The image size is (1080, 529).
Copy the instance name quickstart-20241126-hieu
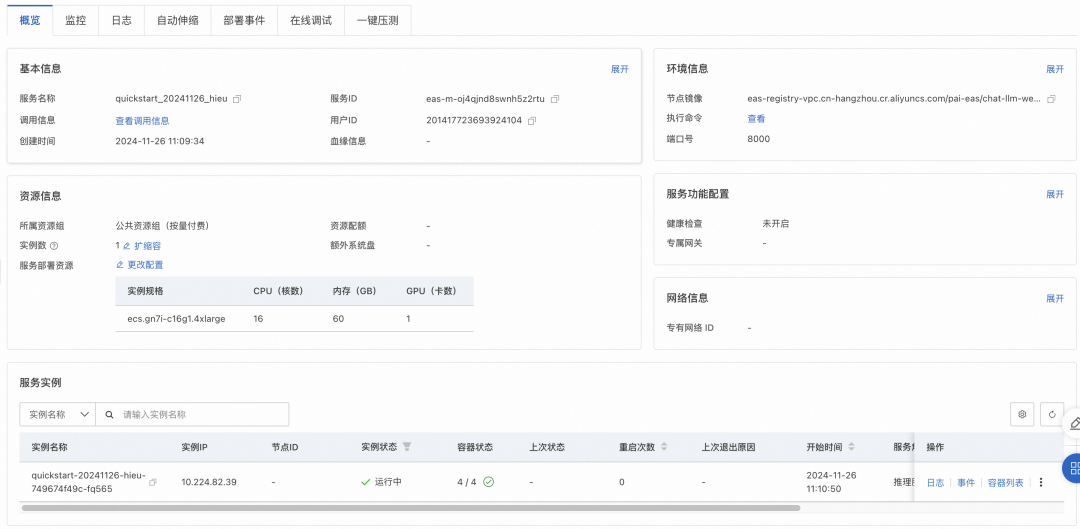point(153,482)
